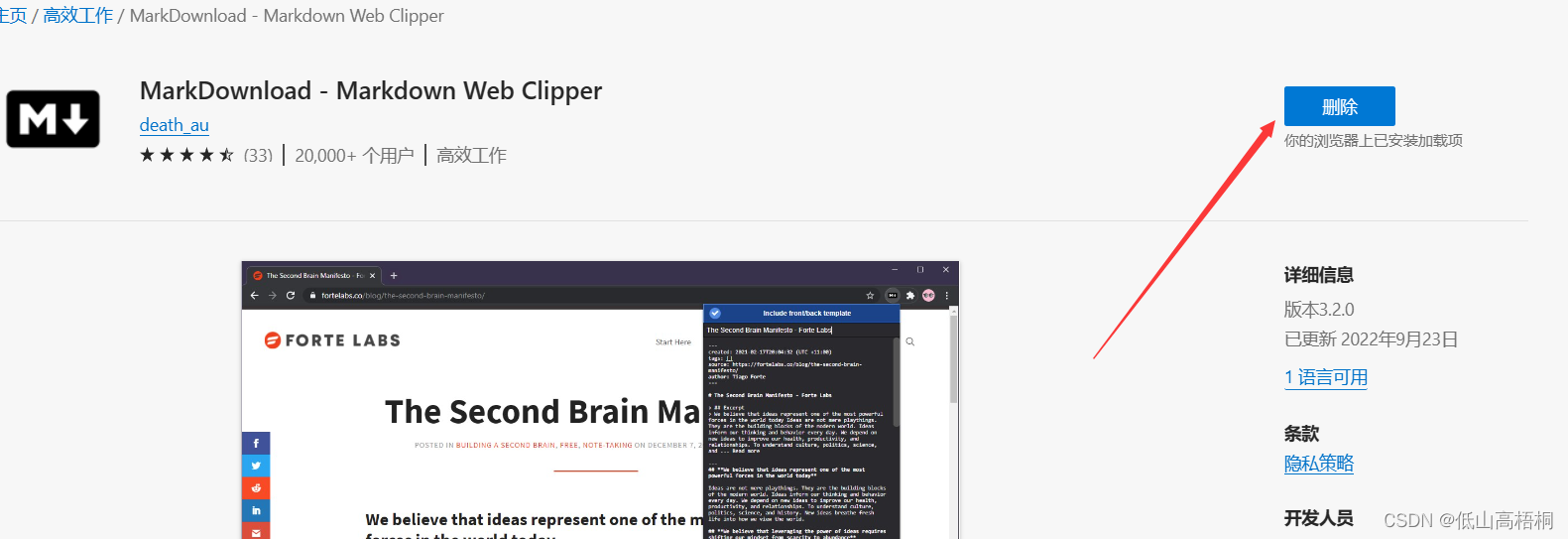Click the 20,000+ 个用户 text
This screenshot has height=539, width=1568.
(354, 156)
